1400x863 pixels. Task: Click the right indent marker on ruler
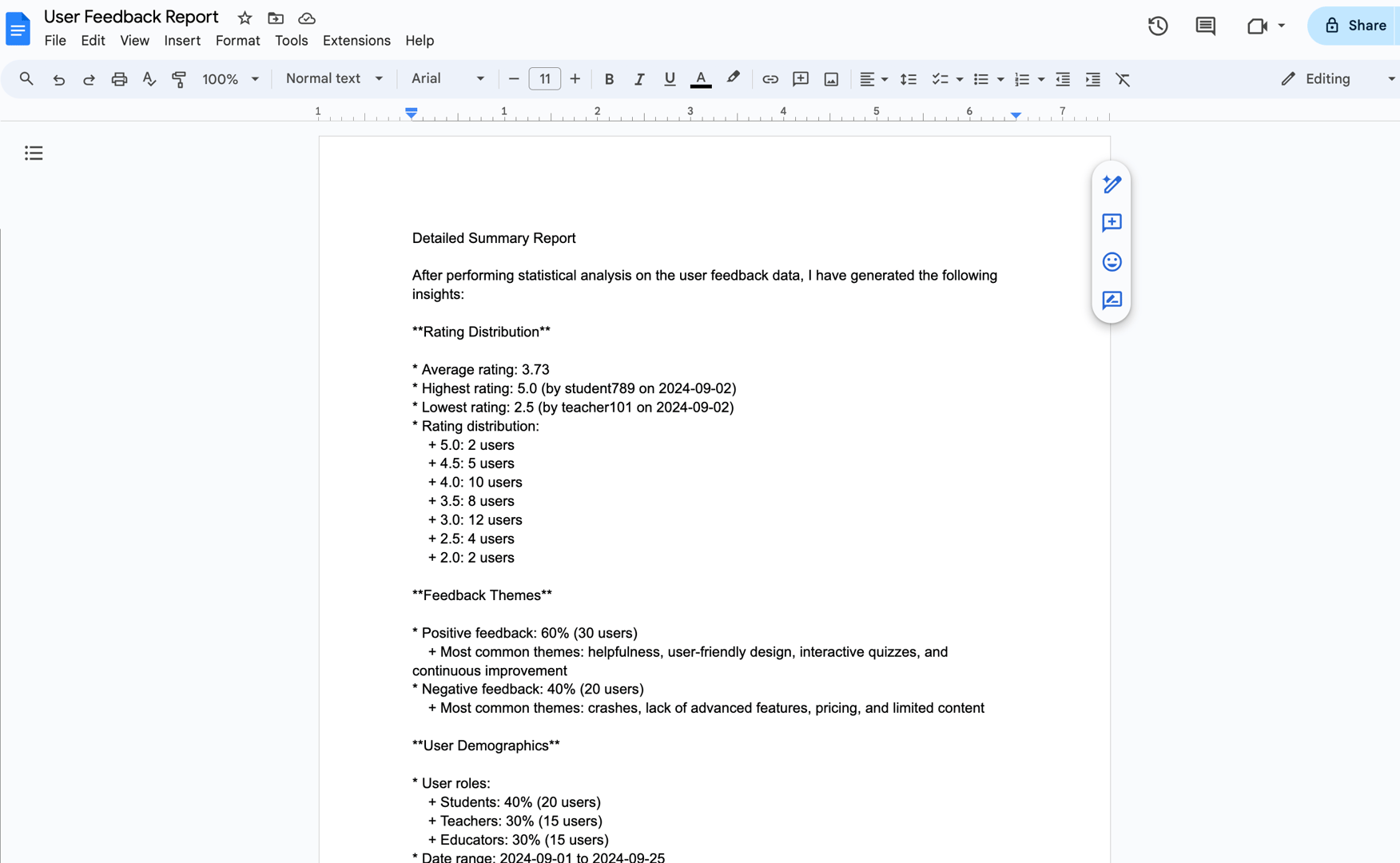pos(1016,115)
